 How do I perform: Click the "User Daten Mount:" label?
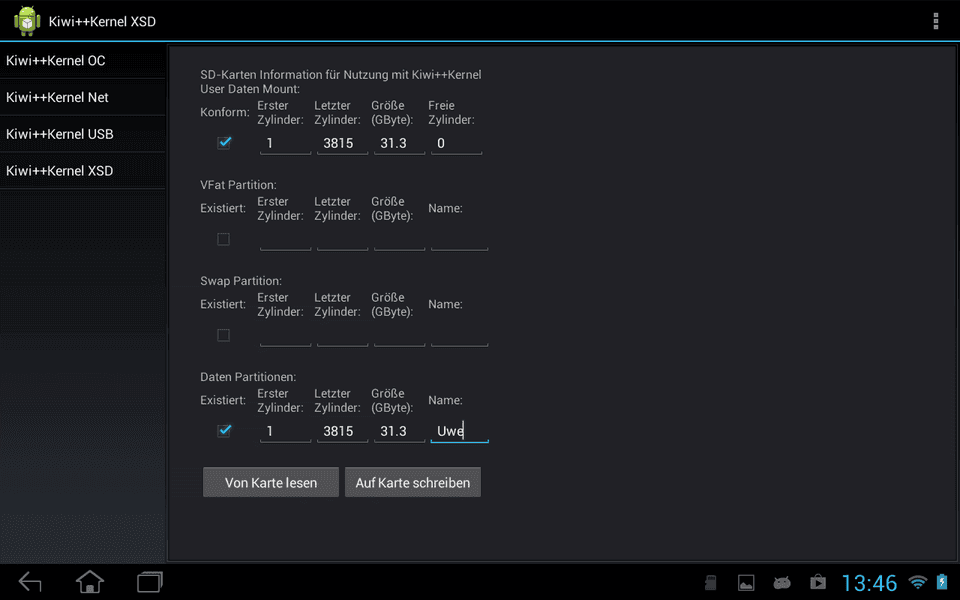click(250, 89)
